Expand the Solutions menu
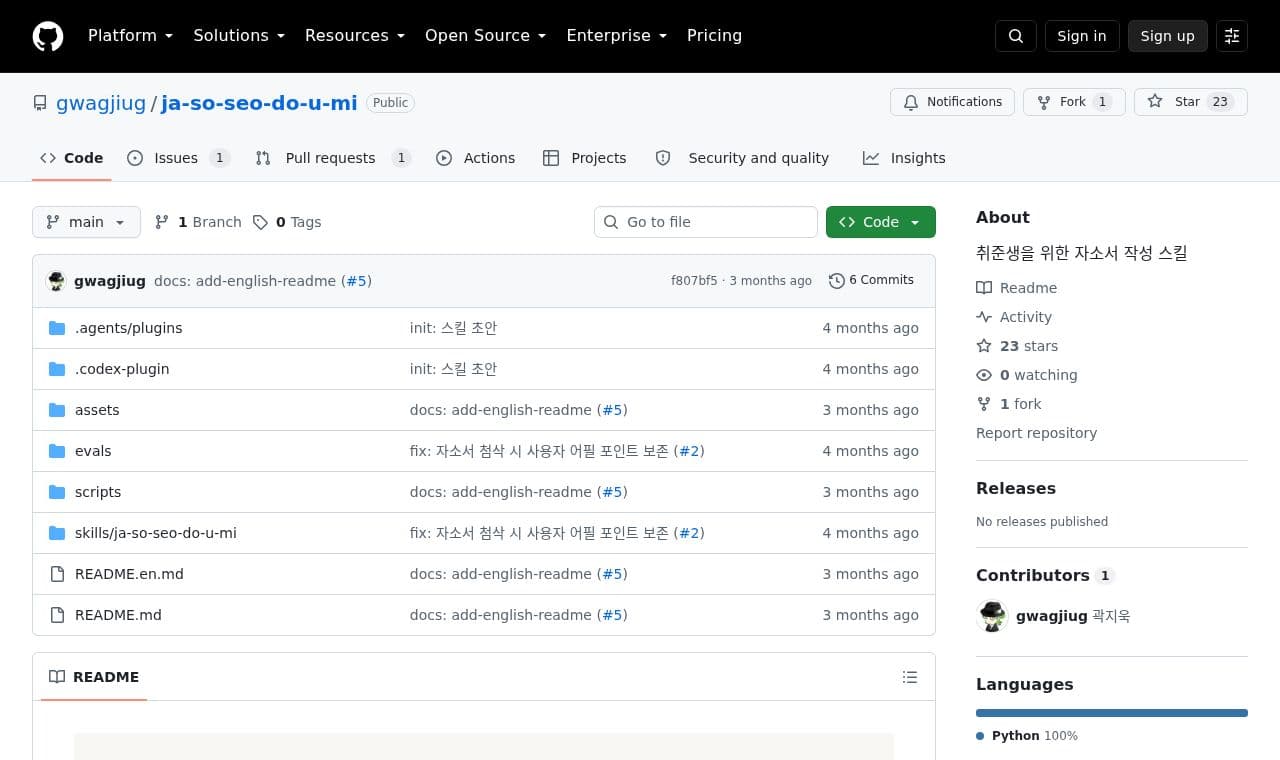 [239, 36]
